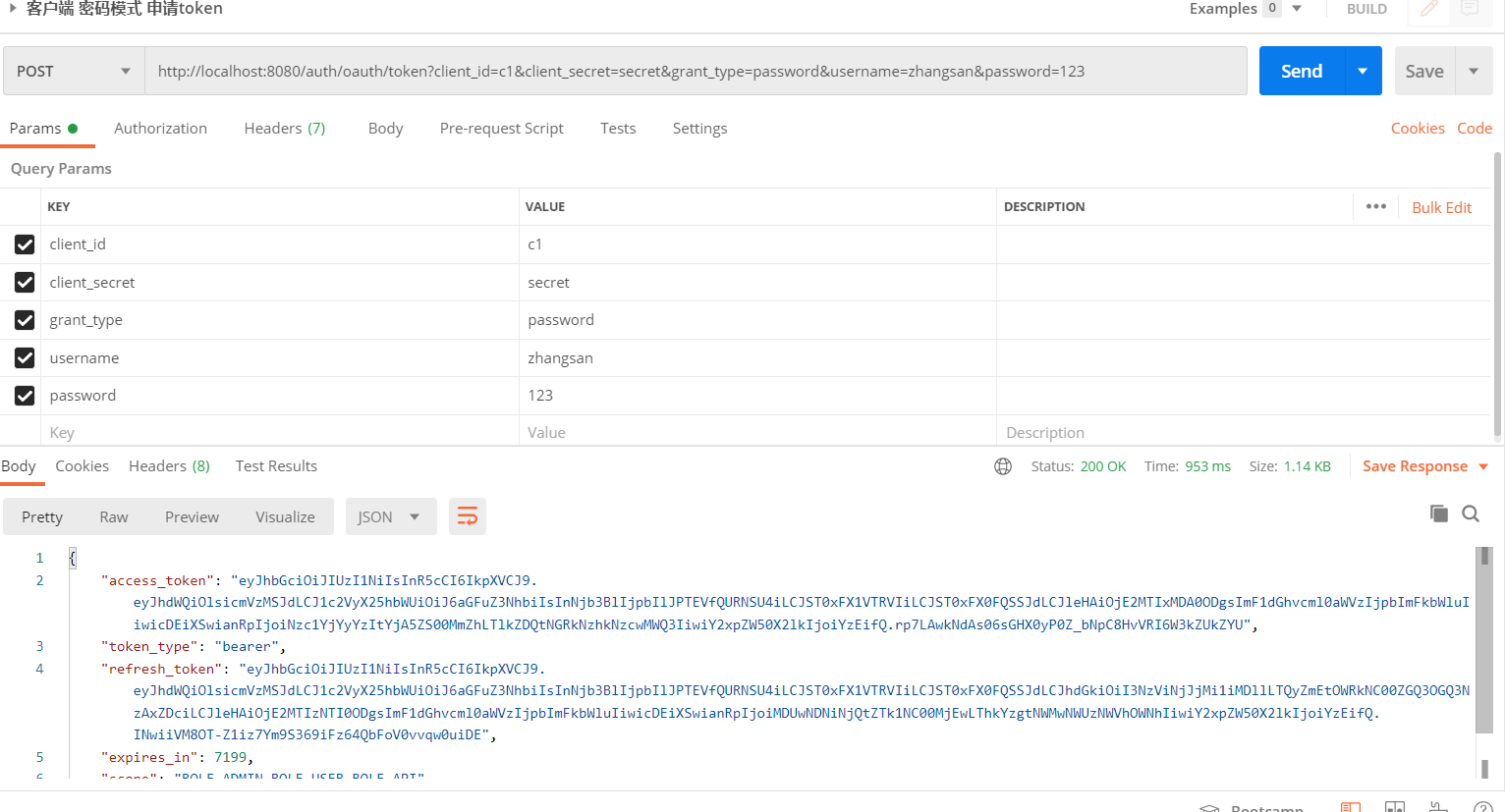Open the Cookies link at right
This screenshot has height=812, width=1505.
click(x=1418, y=129)
